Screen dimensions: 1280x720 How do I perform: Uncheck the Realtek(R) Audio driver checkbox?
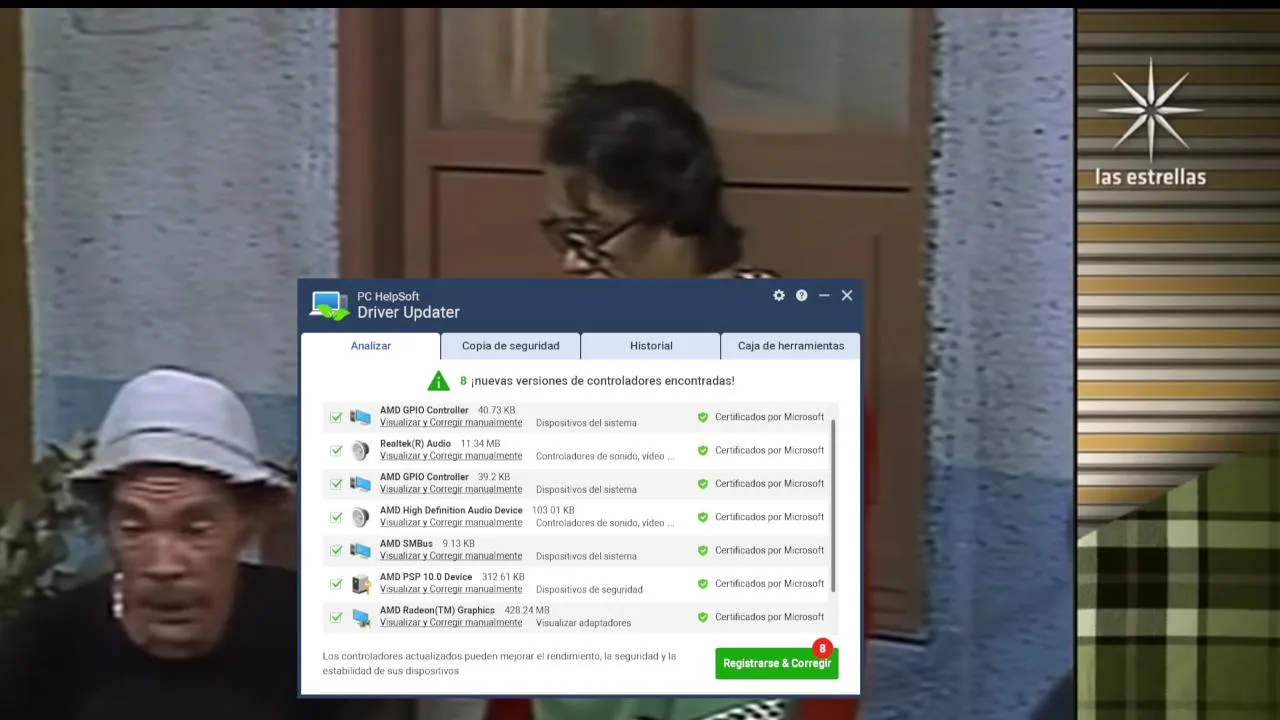[336, 450]
